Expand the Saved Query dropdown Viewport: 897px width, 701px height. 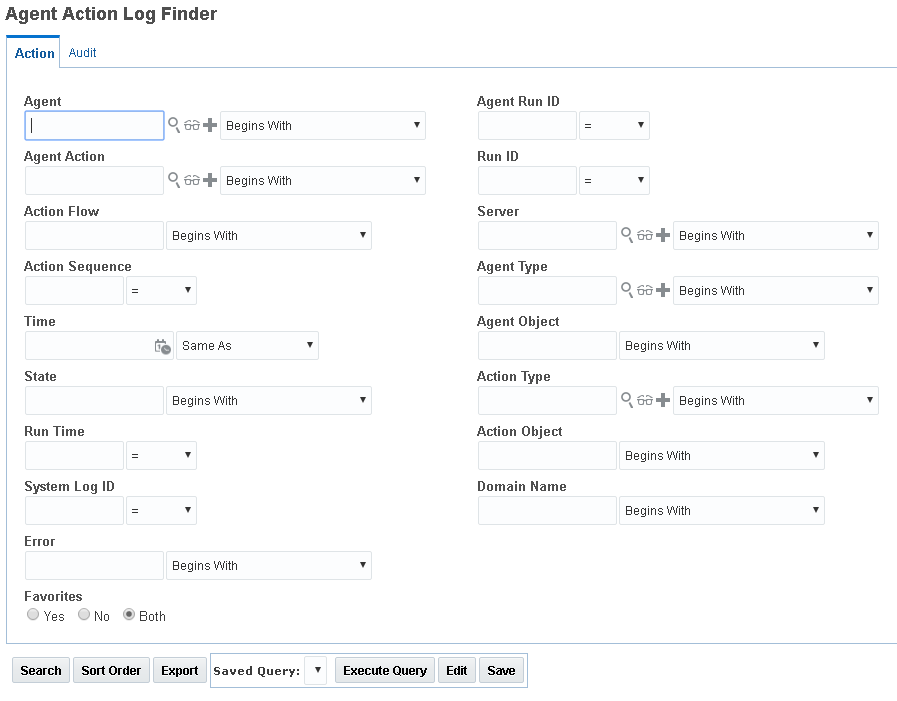coord(316,670)
